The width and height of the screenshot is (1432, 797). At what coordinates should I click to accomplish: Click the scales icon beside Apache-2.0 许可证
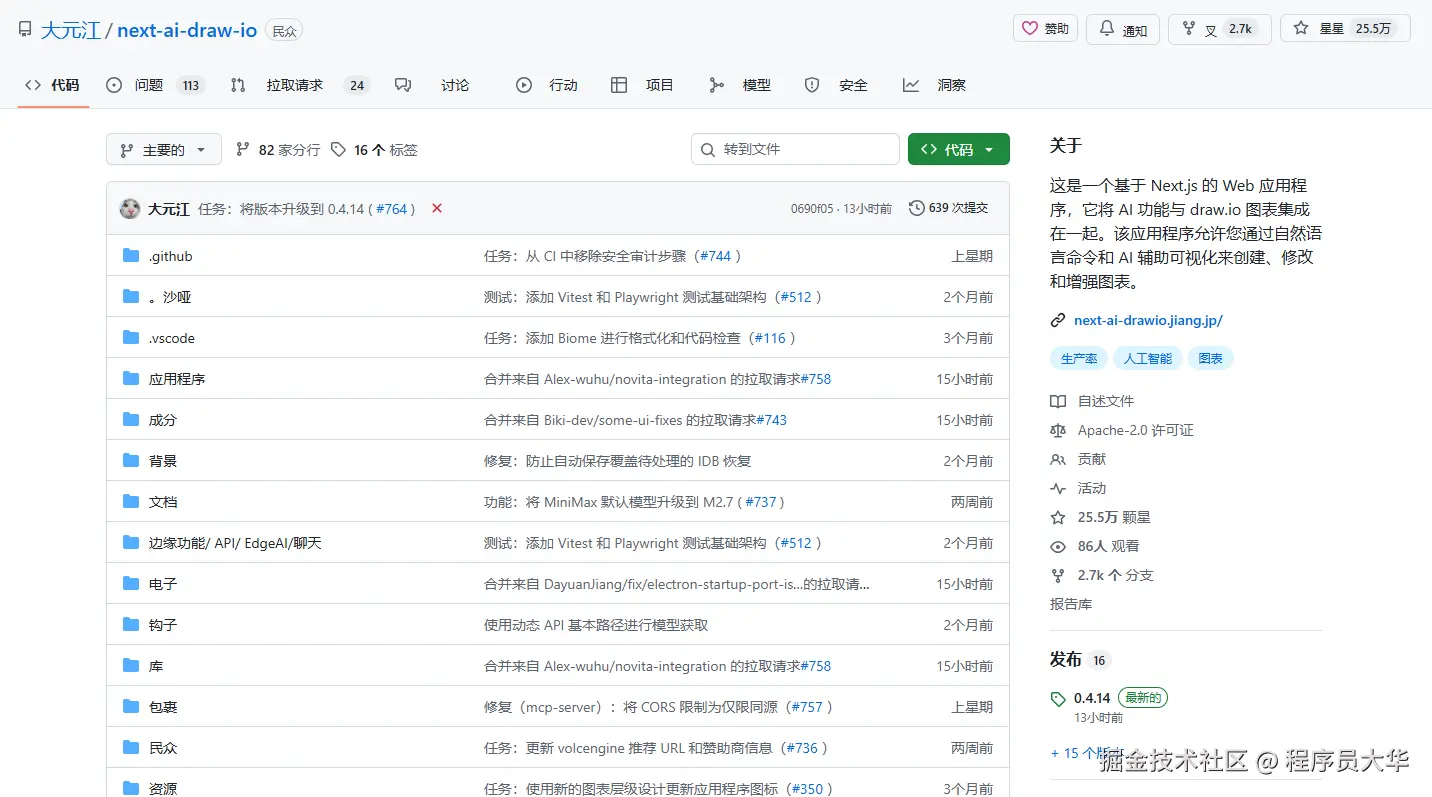click(x=1058, y=430)
